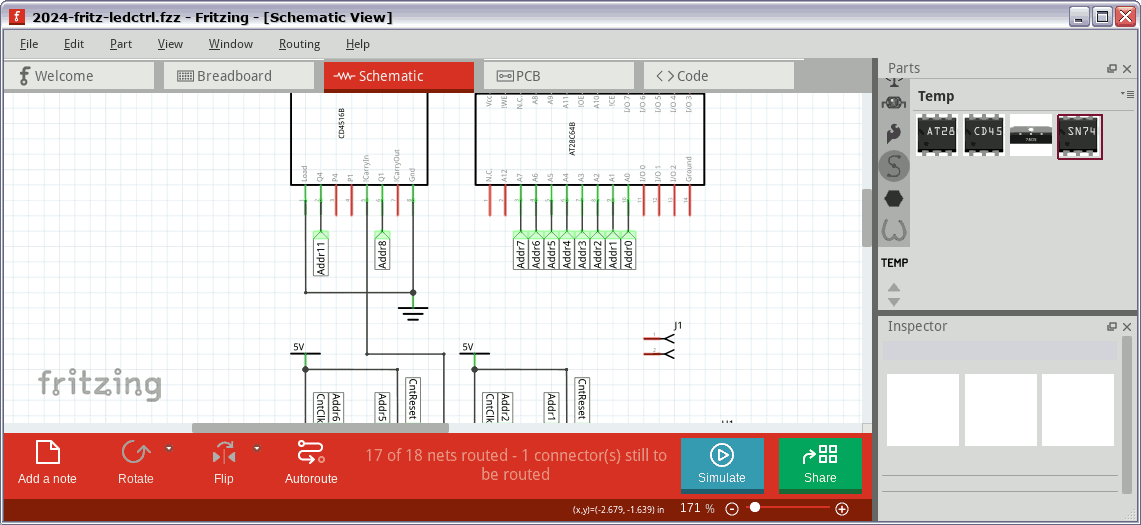Click the vertical canvas scrollbar
This screenshot has height=525, width=1141.
pos(867,218)
